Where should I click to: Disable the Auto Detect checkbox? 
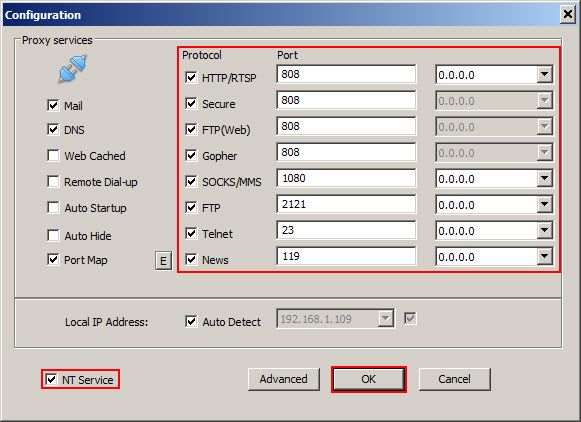click(x=191, y=321)
